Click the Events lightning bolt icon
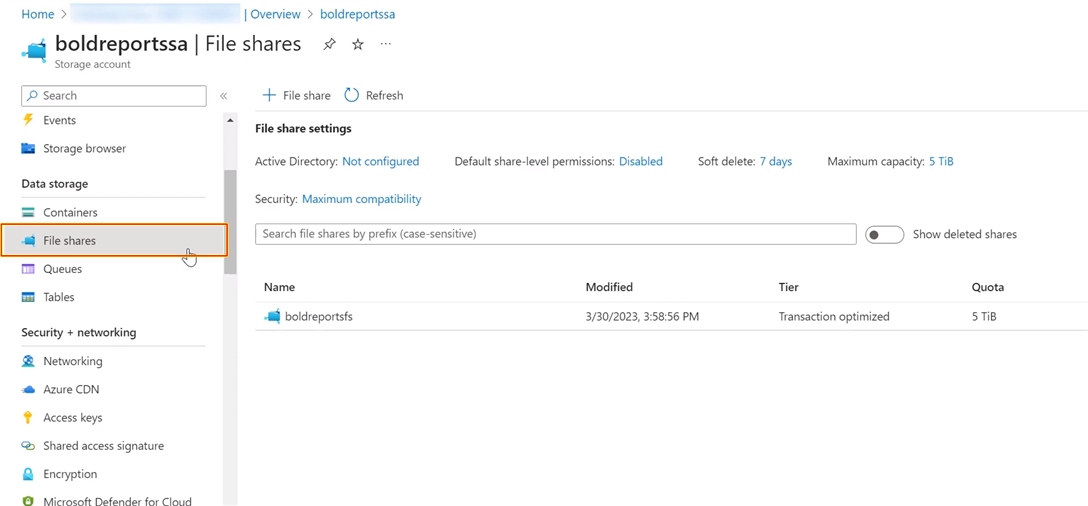Screen dimensions: 1088x506 point(28,119)
